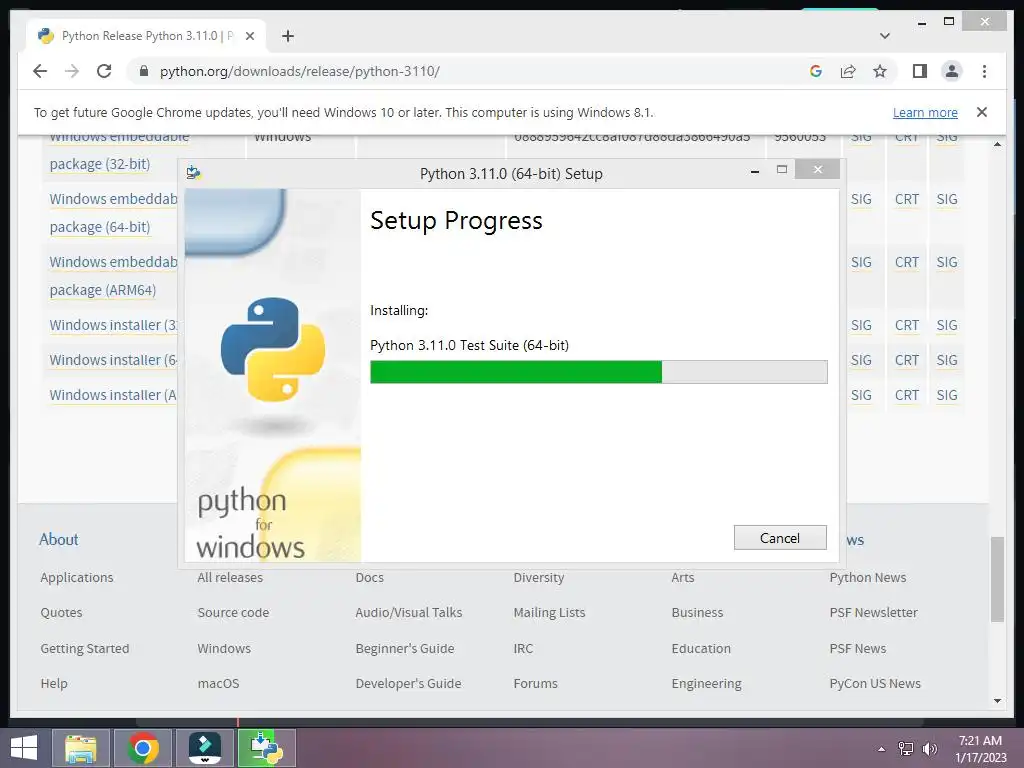Screen dimensions: 1024x768
Task: Open All releases footer link
Action: tap(230, 577)
